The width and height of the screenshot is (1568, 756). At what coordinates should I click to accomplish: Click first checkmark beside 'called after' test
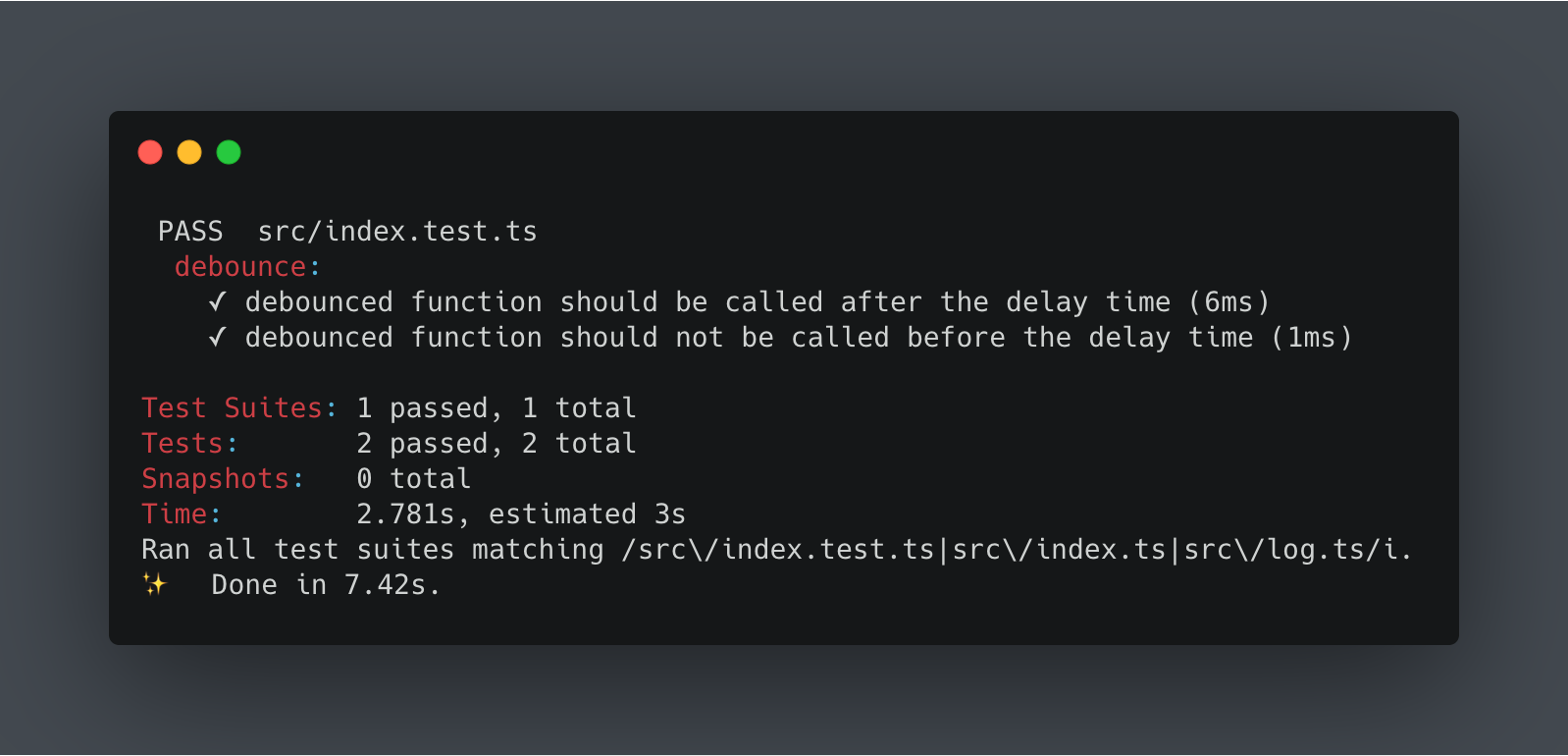coord(218,301)
